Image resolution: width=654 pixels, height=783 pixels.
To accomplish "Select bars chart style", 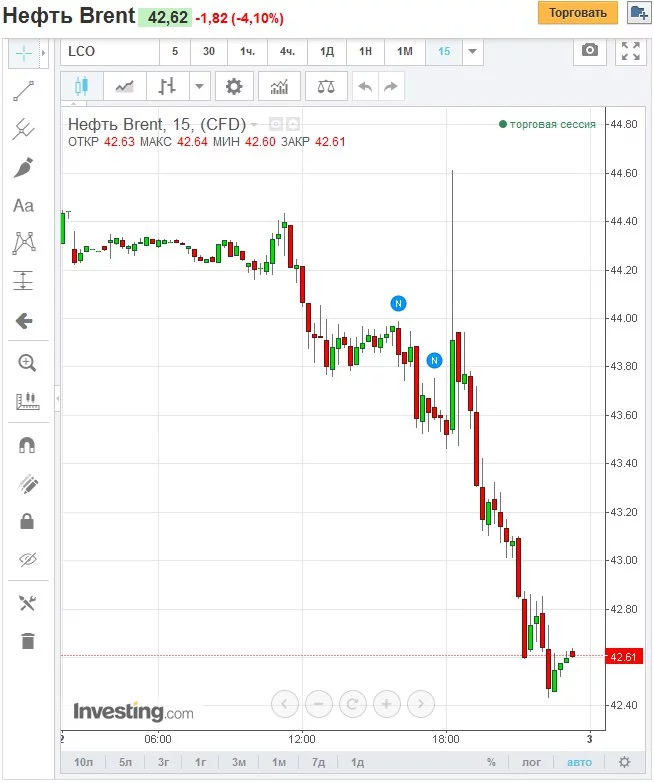I will pos(168,86).
